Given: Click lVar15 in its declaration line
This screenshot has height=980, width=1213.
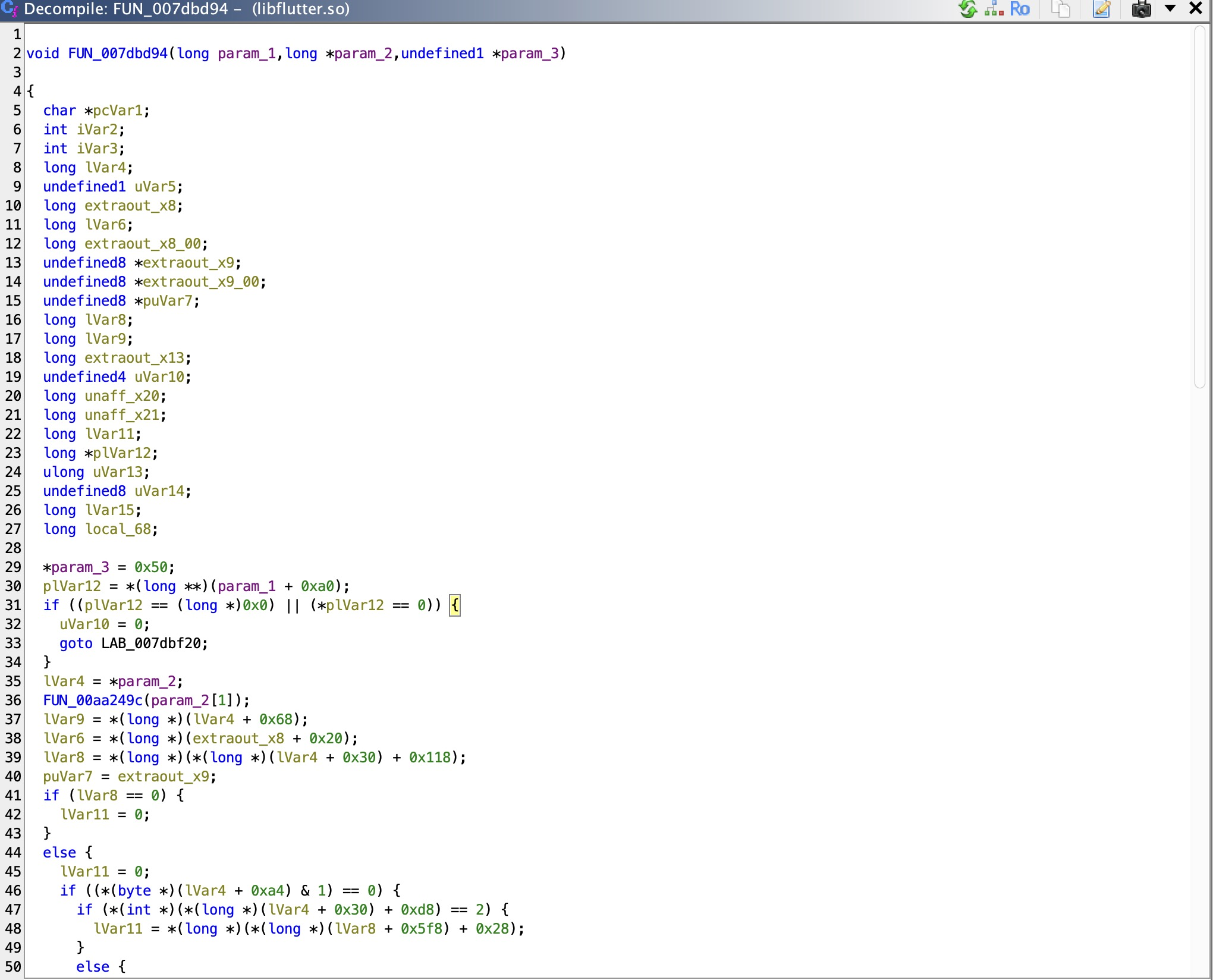Looking at the screenshot, I should tap(109, 510).
